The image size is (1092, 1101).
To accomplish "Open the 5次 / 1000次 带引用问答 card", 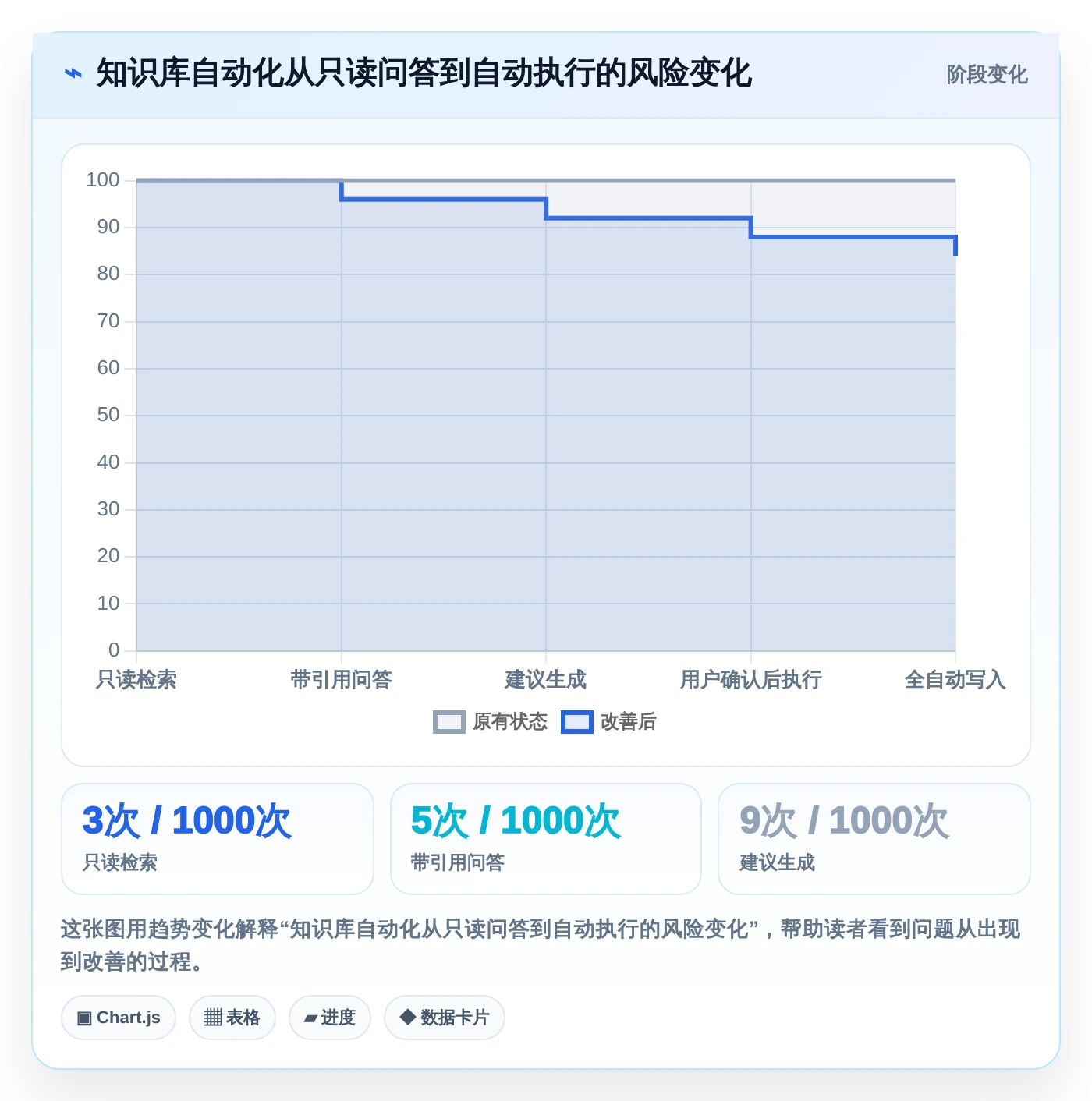I will pos(546,839).
